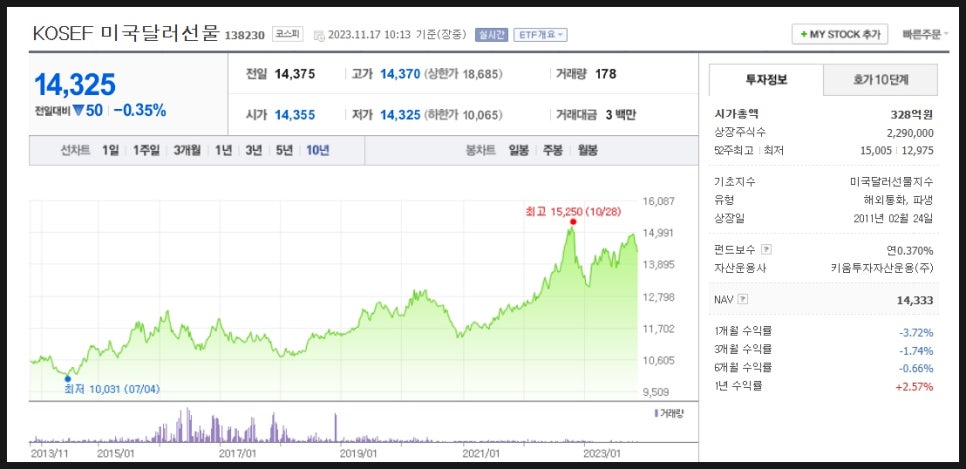Click the 고가 value 14,370
966x469 pixels.
tap(400, 75)
